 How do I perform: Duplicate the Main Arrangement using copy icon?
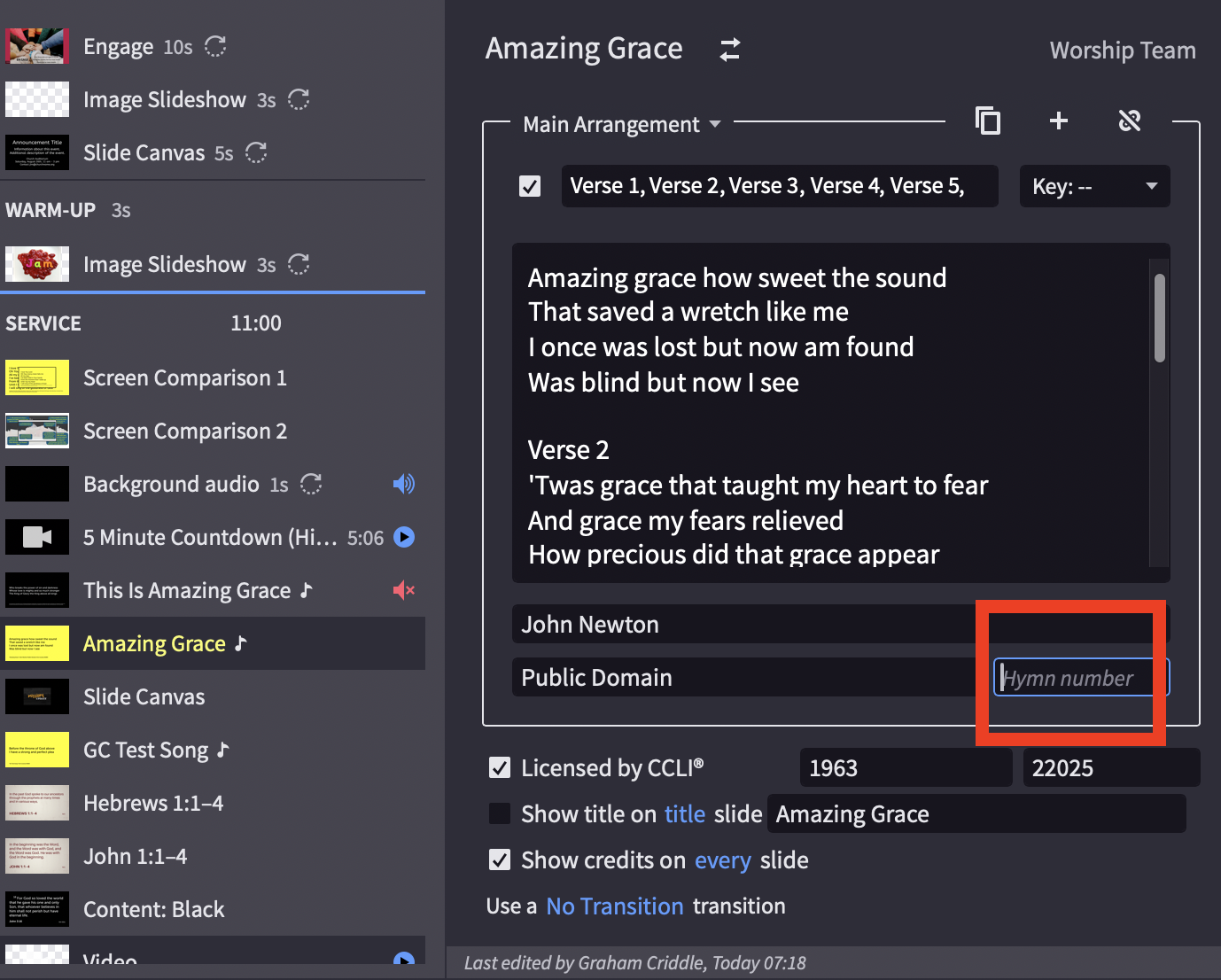pyautogui.click(x=987, y=121)
